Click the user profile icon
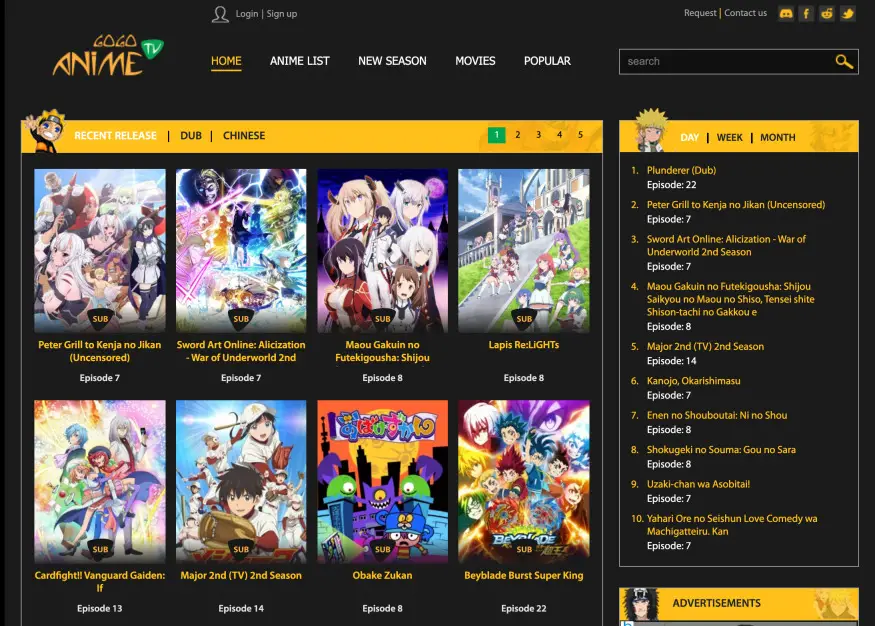This screenshot has width=875, height=626. click(220, 14)
